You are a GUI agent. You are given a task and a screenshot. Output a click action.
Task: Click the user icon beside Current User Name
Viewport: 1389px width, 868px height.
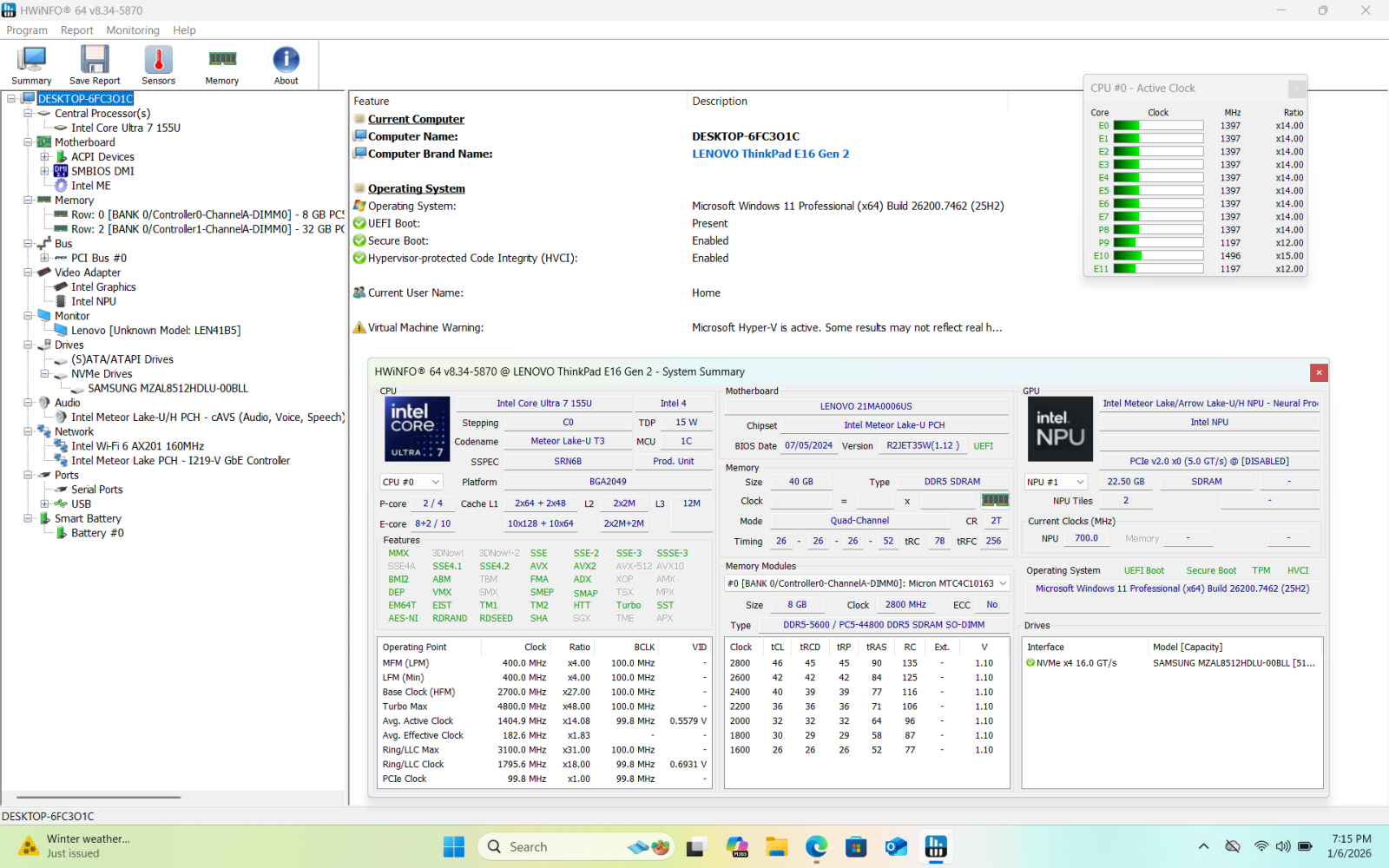point(359,293)
